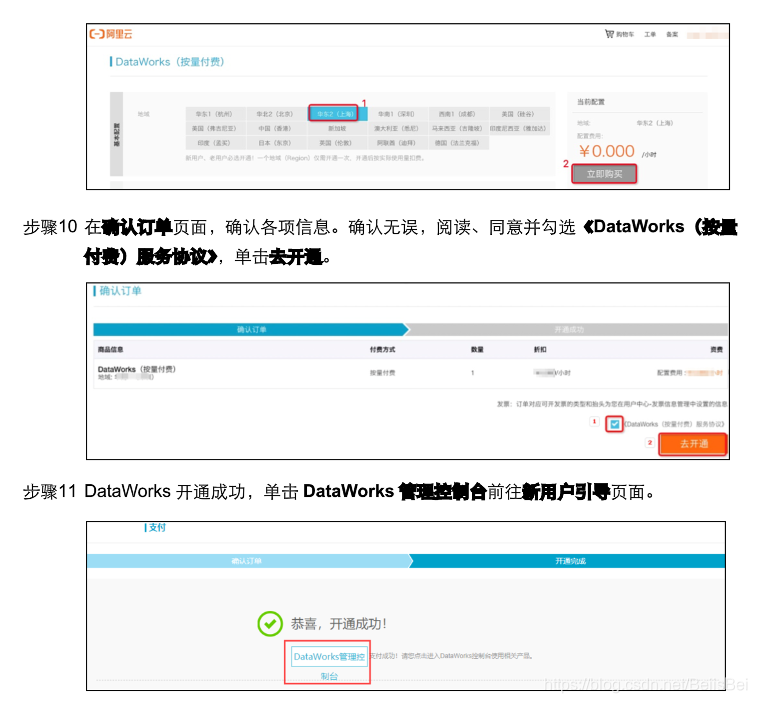
Task: Choose region 英国（伦敦）
Action: (x=337, y=143)
